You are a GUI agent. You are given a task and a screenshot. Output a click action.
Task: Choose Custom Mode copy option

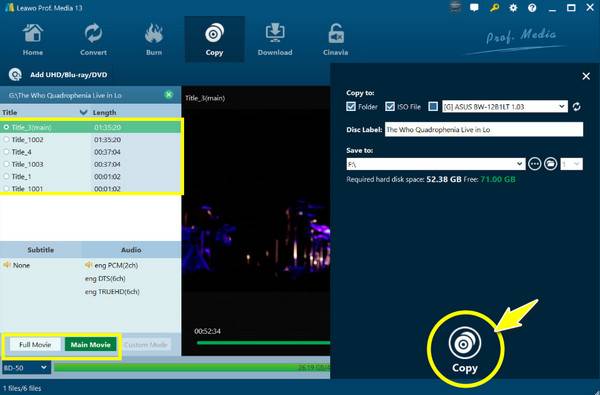(x=146, y=344)
